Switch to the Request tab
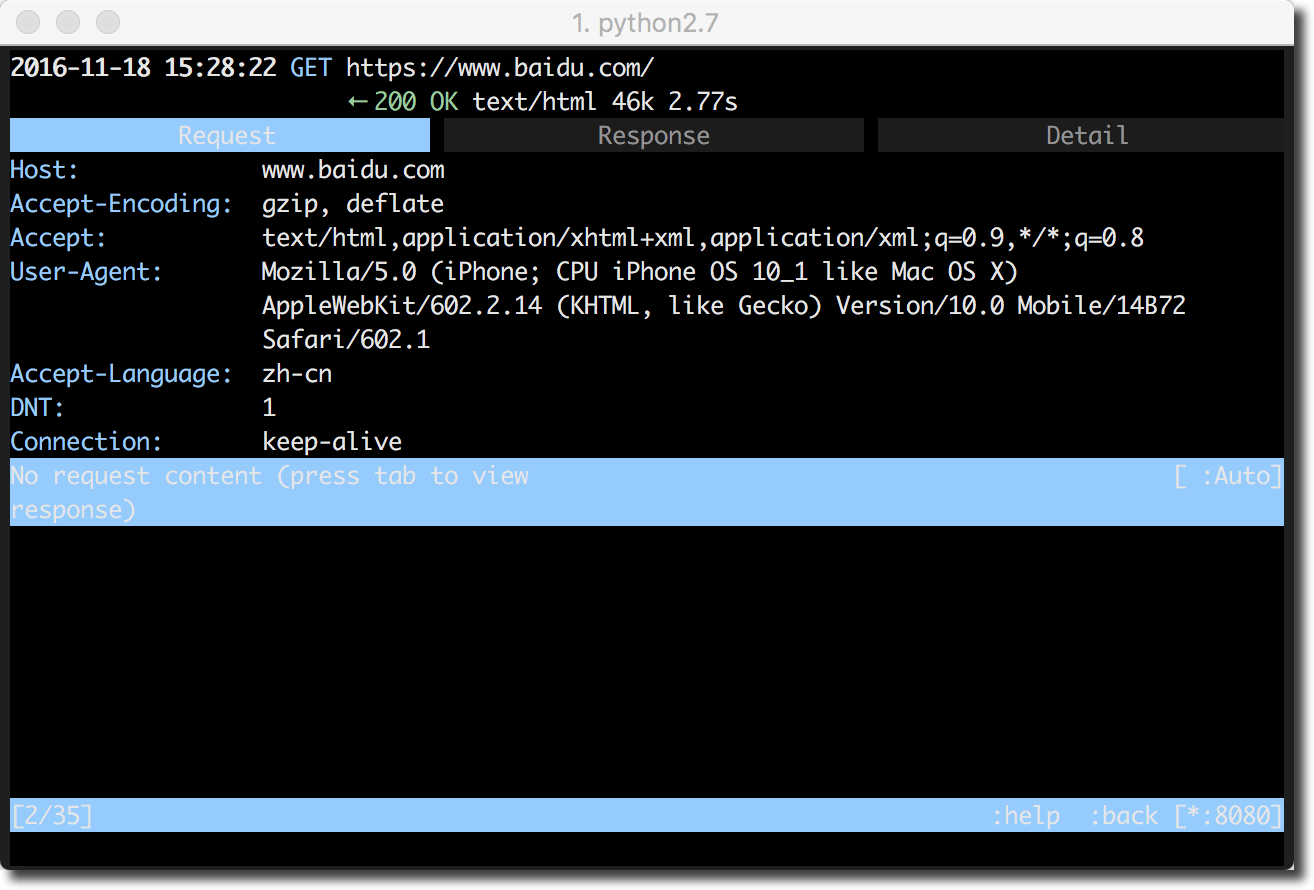1314x890 pixels. coord(220,136)
